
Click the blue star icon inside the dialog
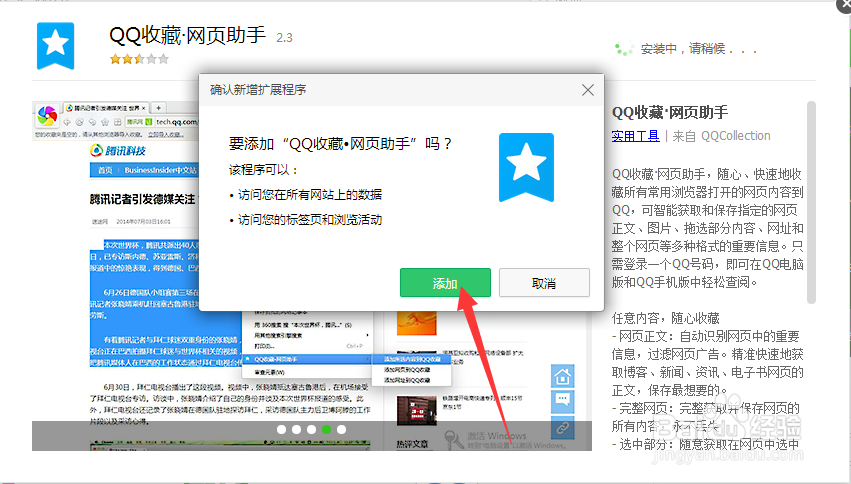click(526, 167)
